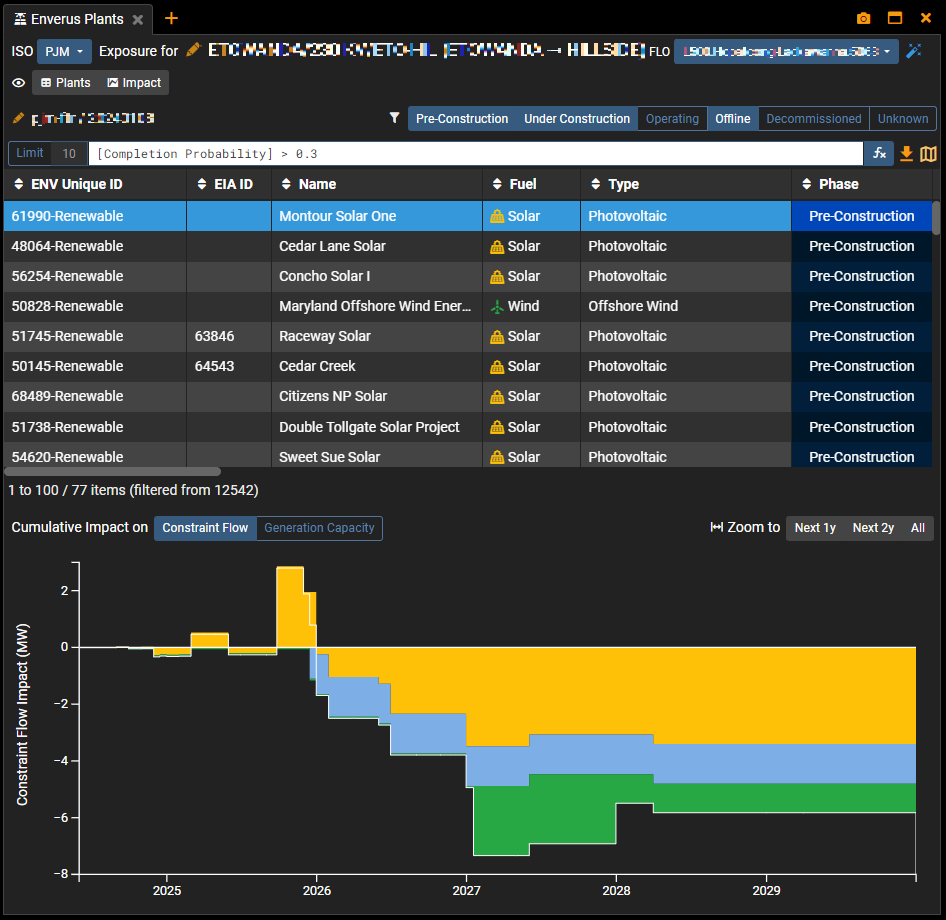Screen dimensions: 946x920
Task: Click the Completion Probability filter input field
Action: click(x=475, y=154)
